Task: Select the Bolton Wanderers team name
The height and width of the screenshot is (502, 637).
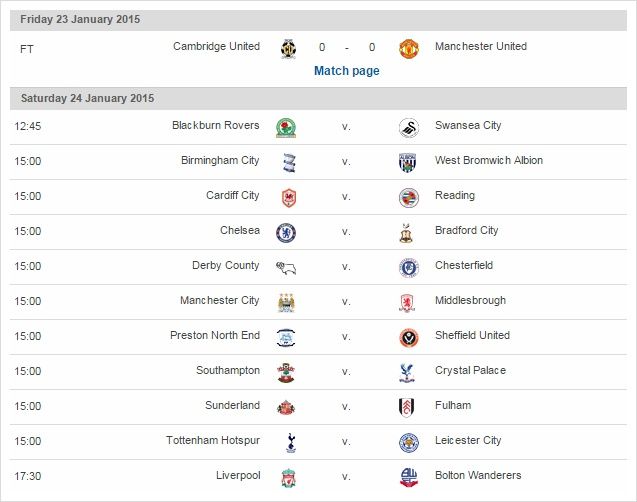Action: click(x=478, y=475)
